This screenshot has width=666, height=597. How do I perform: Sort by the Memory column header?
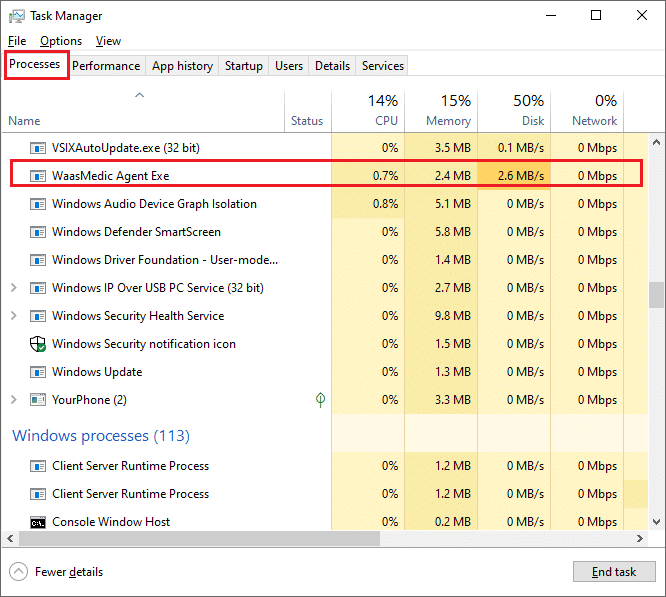click(x=441, y=111)
